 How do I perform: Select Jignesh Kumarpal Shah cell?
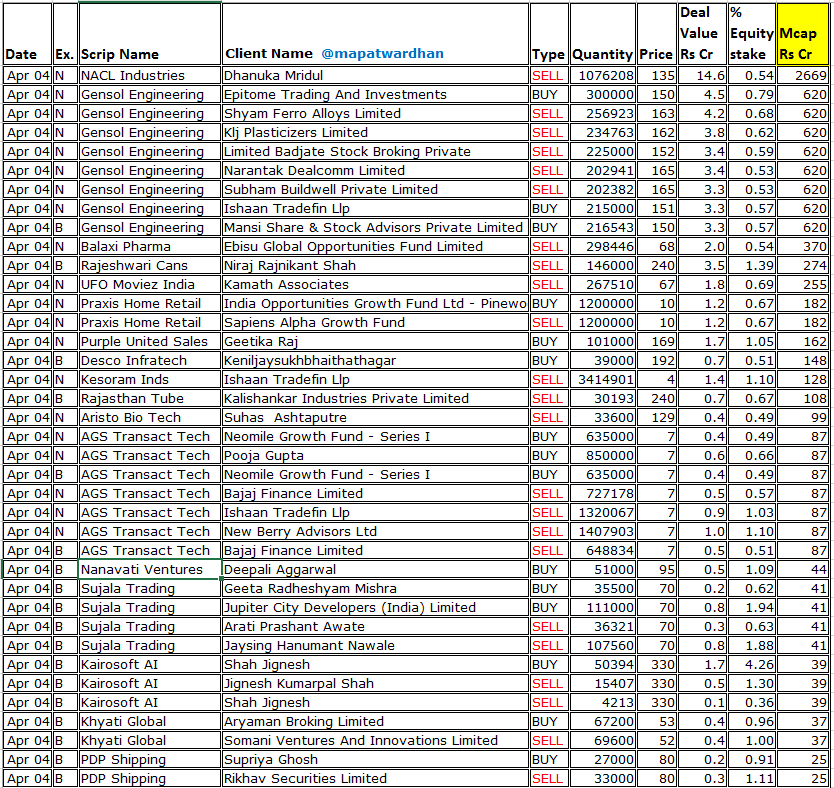point(375,684)
